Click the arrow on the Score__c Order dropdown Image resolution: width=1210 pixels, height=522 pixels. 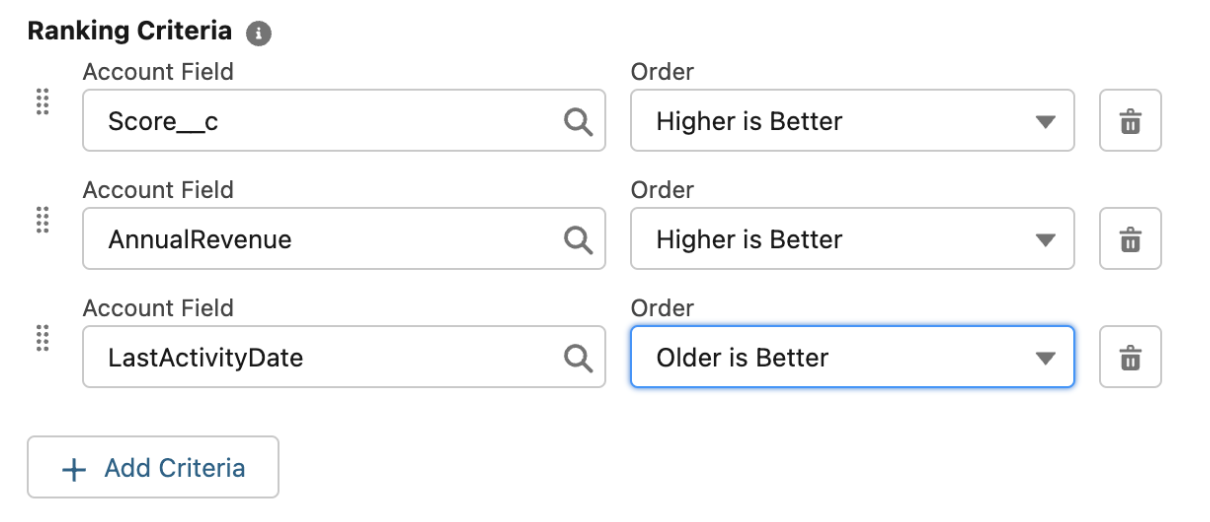(x=1045, y=122)
